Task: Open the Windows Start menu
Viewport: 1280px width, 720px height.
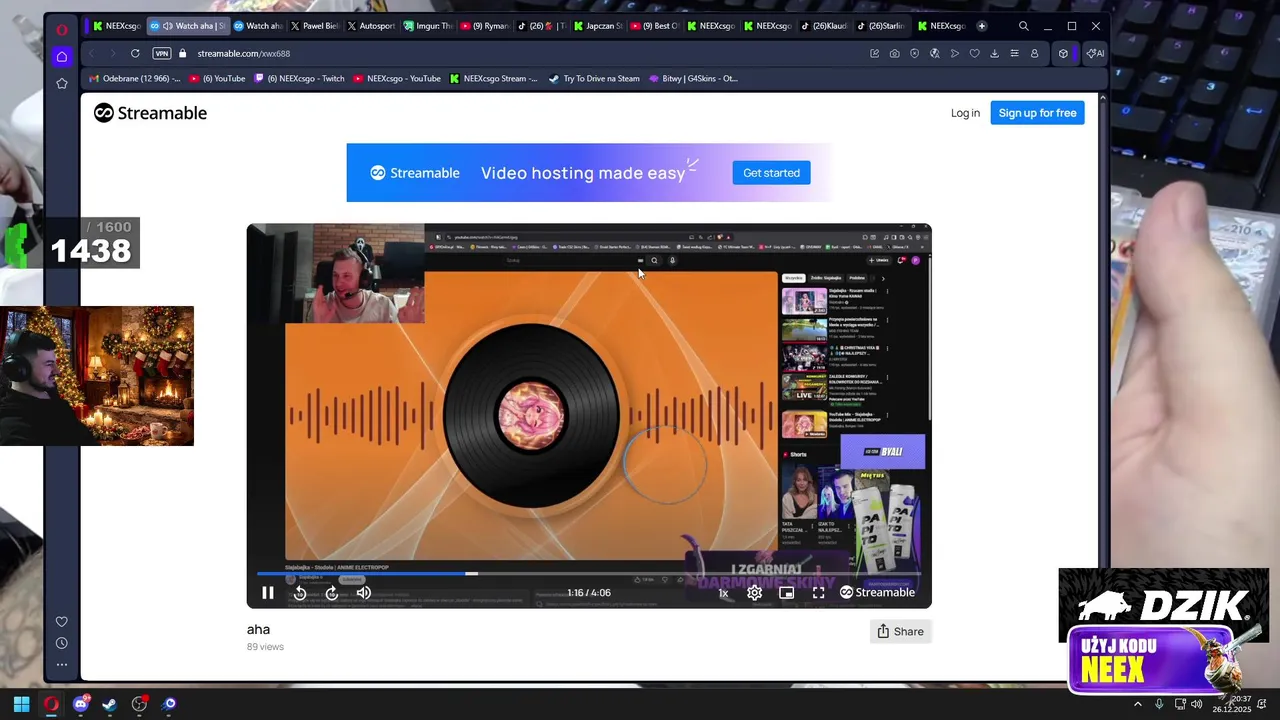Action: [21, 704]
